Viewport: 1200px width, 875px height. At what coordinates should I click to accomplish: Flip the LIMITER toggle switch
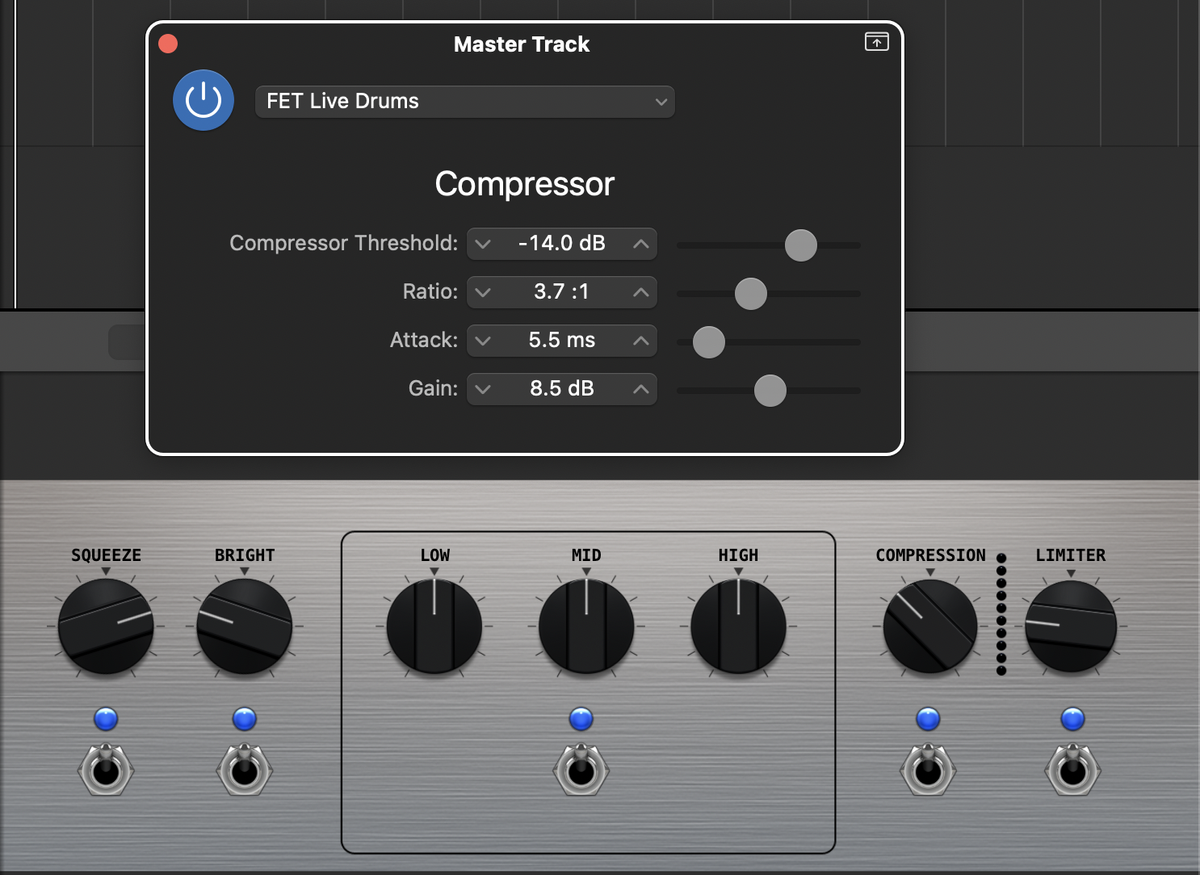tap(1072, 770)
